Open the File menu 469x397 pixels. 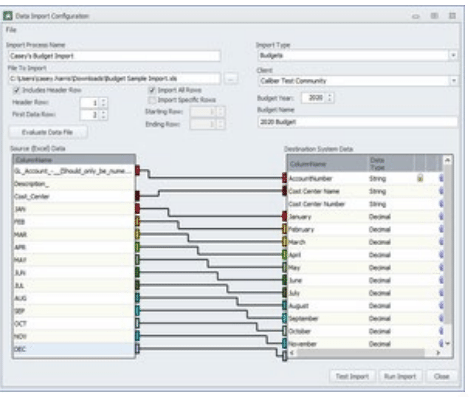coord(11,30)
